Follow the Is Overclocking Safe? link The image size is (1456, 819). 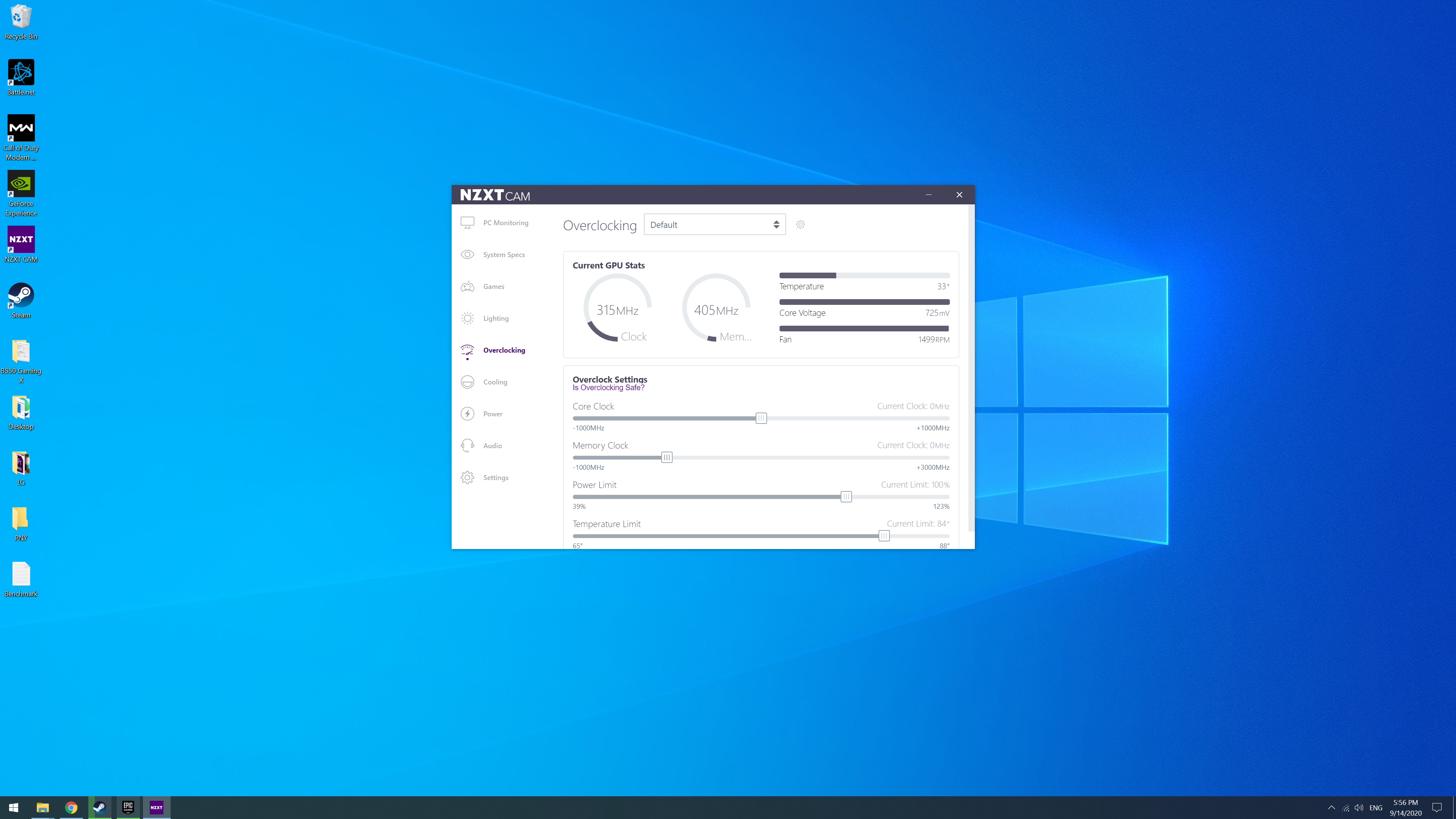608,388
